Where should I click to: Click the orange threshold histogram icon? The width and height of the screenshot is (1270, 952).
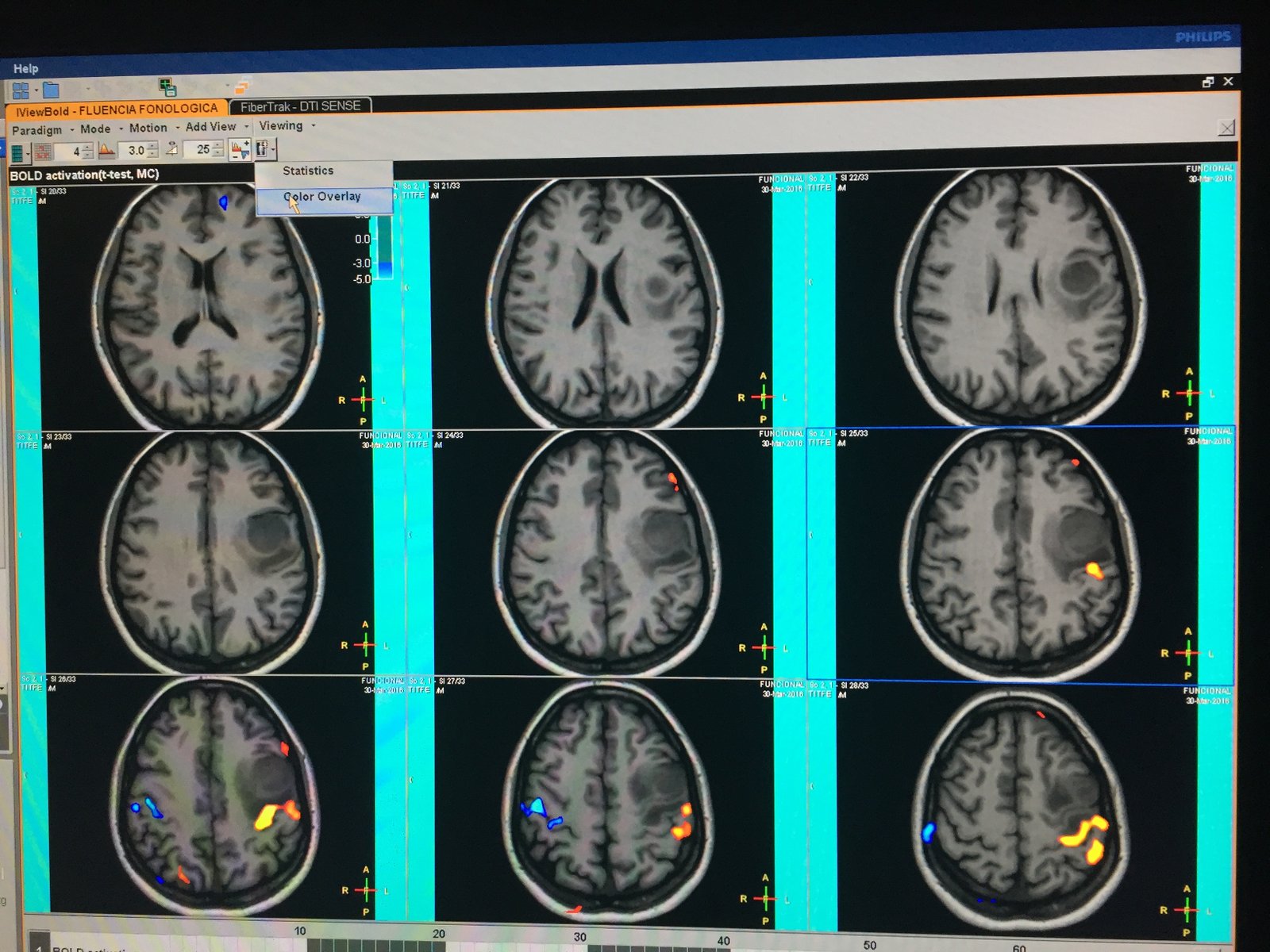click(x=106, y=150)
